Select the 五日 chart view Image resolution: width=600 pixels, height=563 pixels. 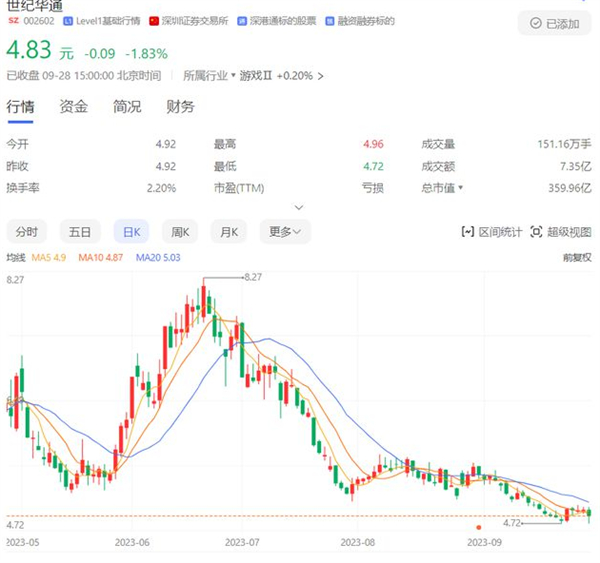tap(80, 232)
